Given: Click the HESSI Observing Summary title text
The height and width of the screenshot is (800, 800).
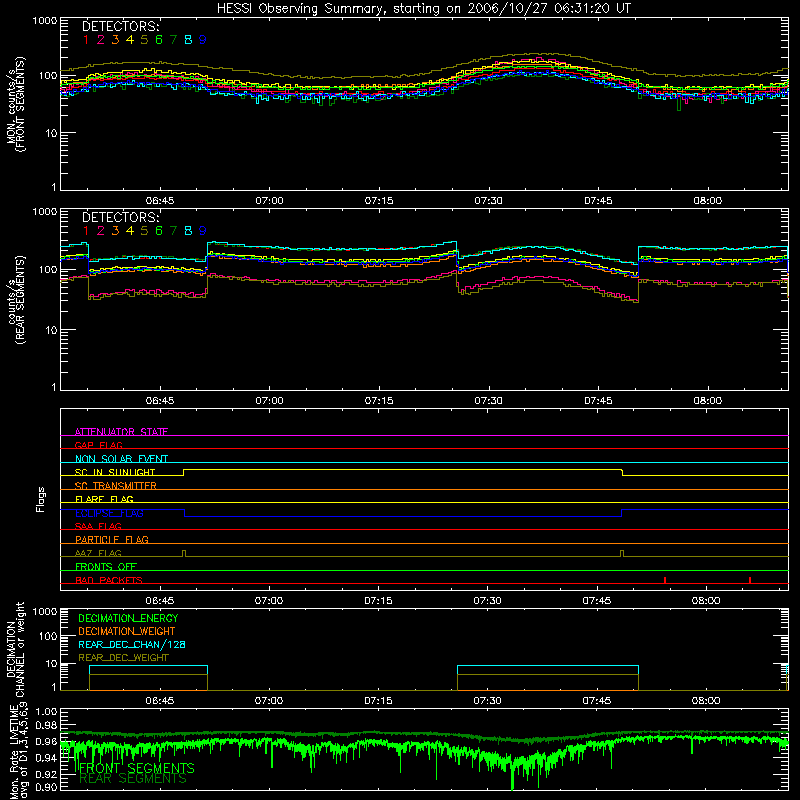Looking at the screenshot, I should [x=424, y=9].
